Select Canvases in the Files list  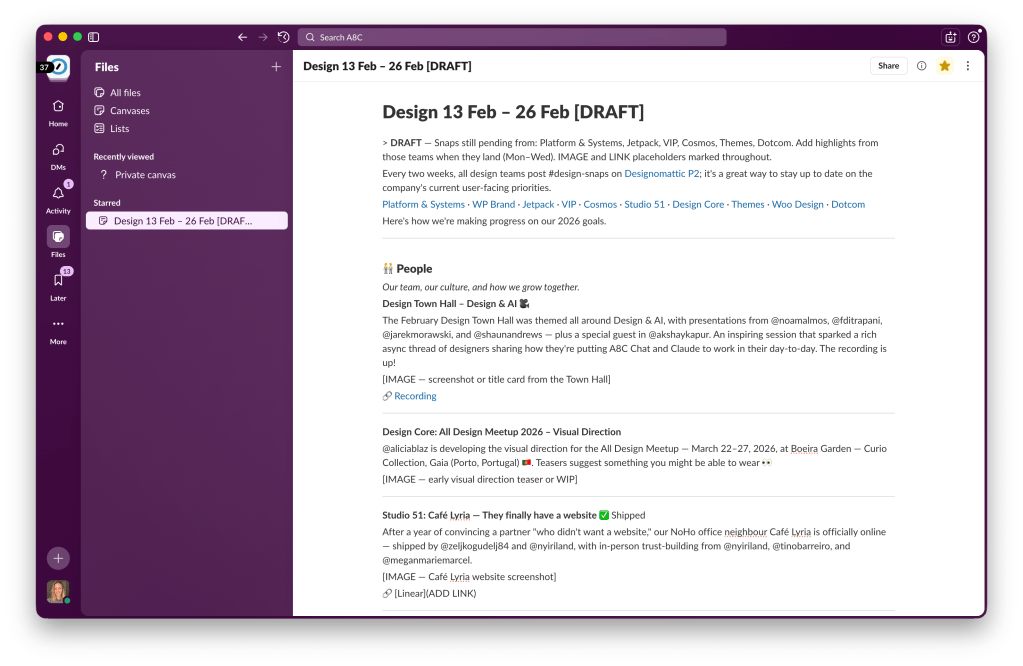coord(129,111)
